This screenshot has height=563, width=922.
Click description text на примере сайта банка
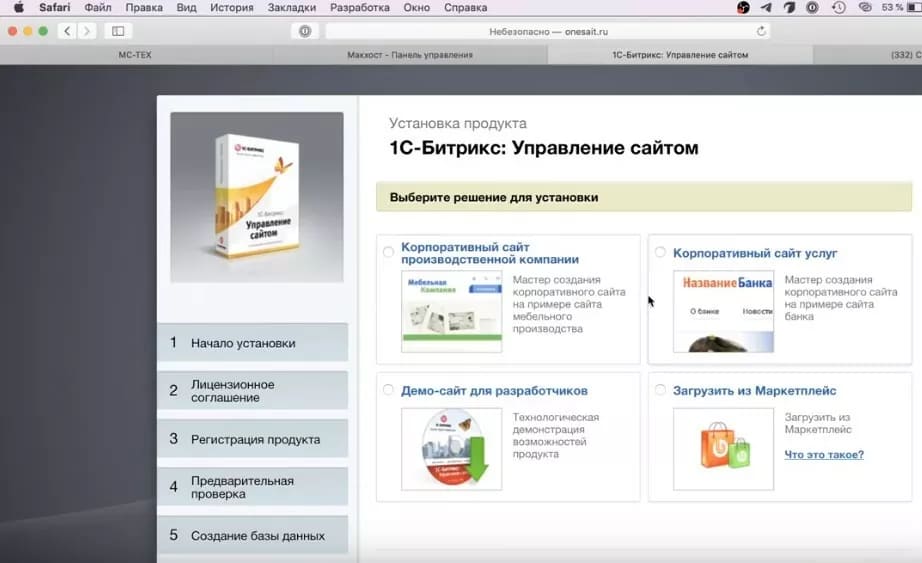[840, 298]
